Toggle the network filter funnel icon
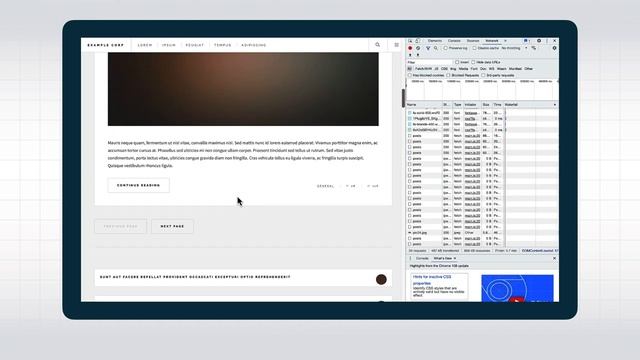This screenshot has height=360, width=640. [428, 48]
